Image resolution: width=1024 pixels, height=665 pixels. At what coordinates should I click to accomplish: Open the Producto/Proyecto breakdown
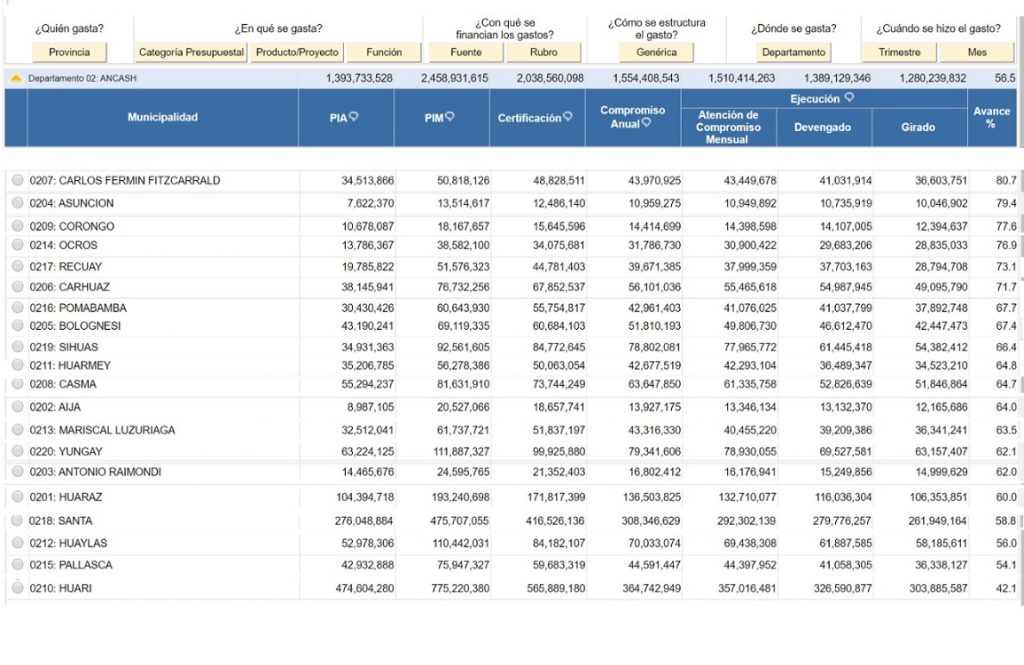297,52
